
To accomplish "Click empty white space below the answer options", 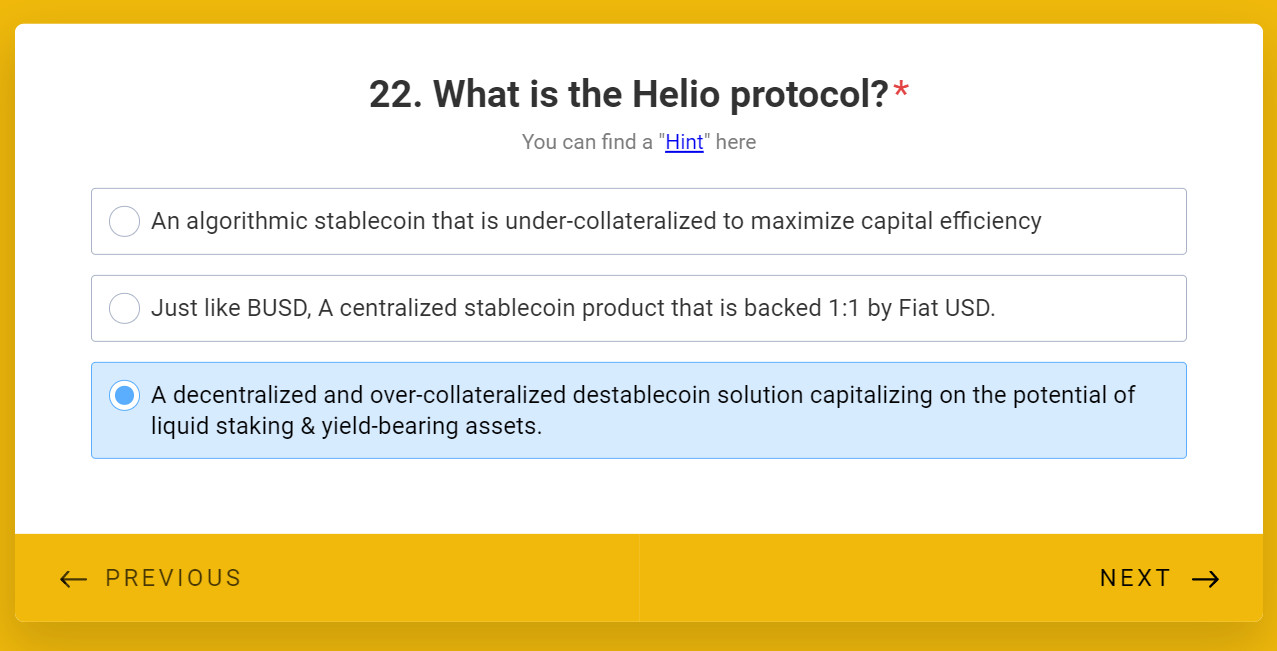I will [638, 497].
